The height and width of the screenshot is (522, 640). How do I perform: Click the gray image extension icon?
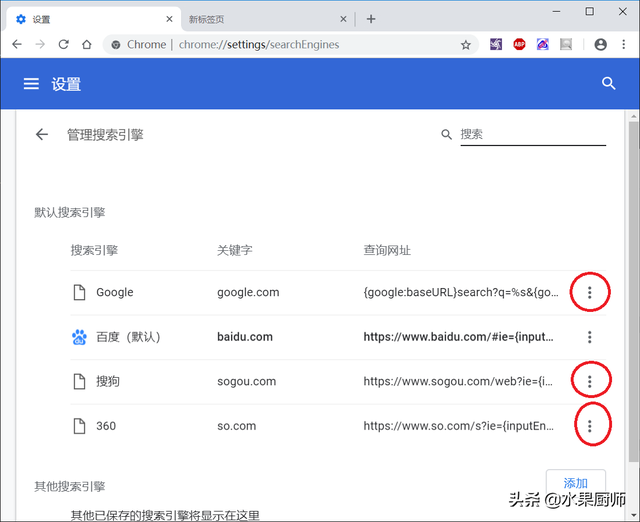[x=566, y=44]
